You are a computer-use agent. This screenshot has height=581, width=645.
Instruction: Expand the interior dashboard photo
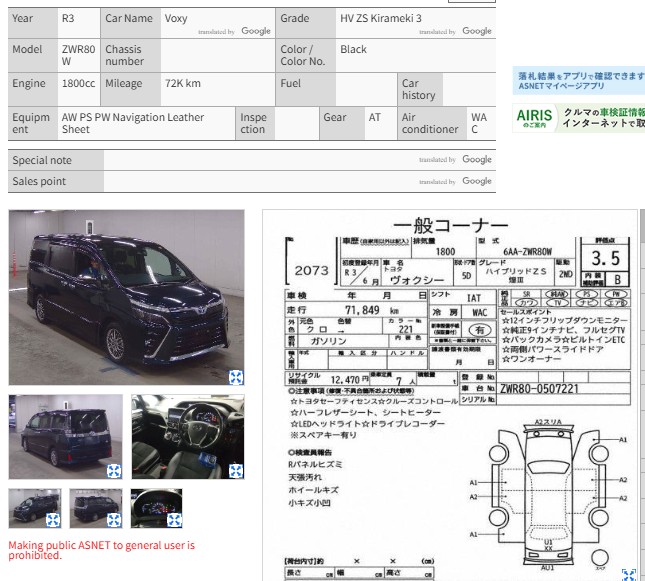pyautogui.click(x=236, y=471)
